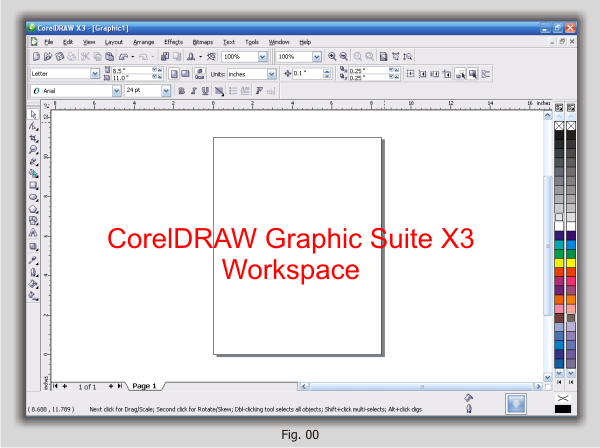
Task: Open the Arial font list dropdown
Action: (116, 91)
